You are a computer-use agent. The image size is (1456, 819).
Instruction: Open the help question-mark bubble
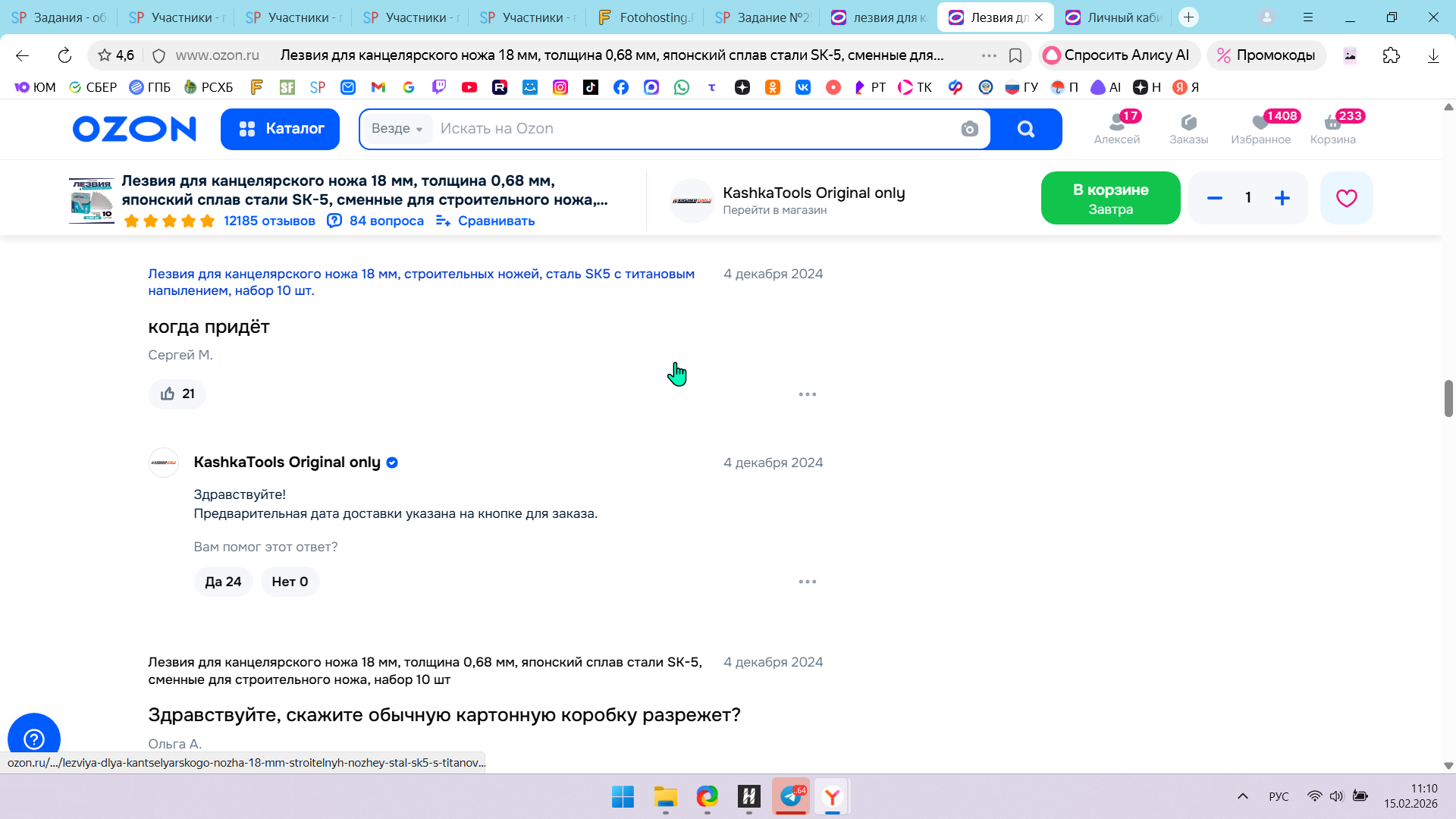point(34,739)
